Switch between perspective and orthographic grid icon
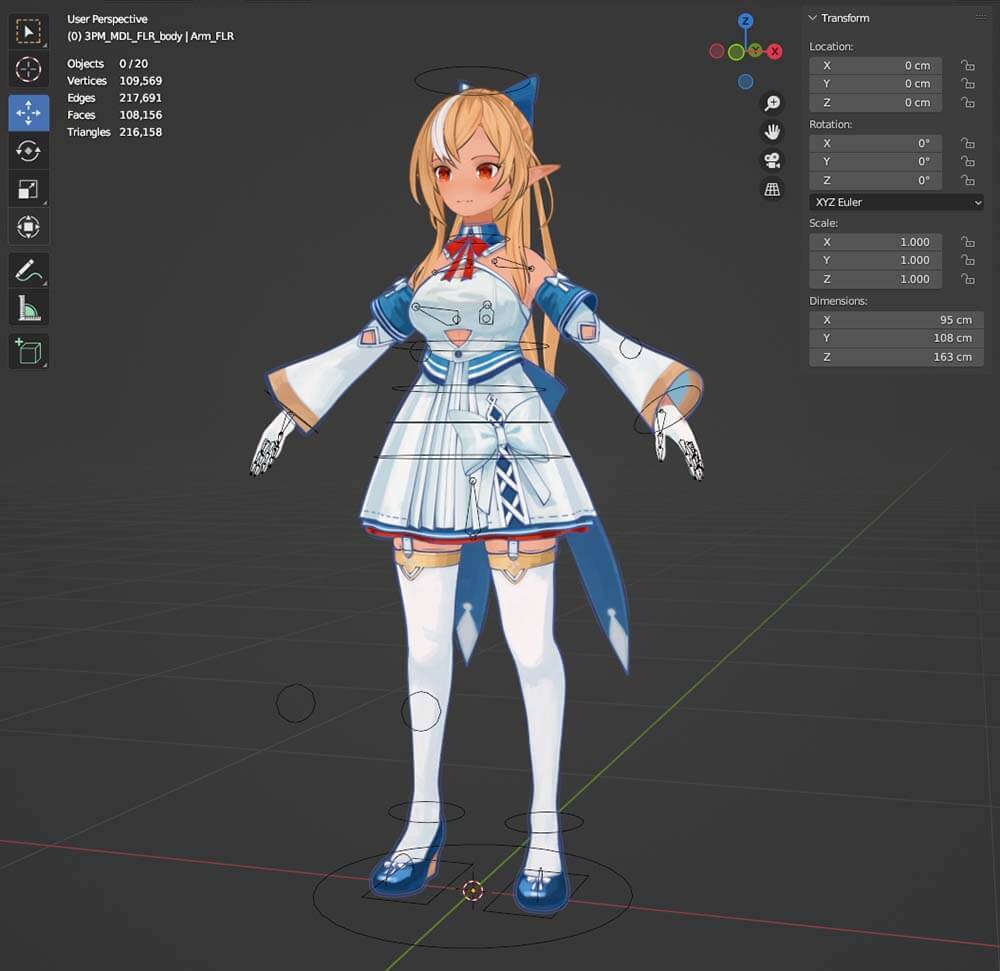The width and height of the screenshot is (1000, 971). [x=772, y=189]
